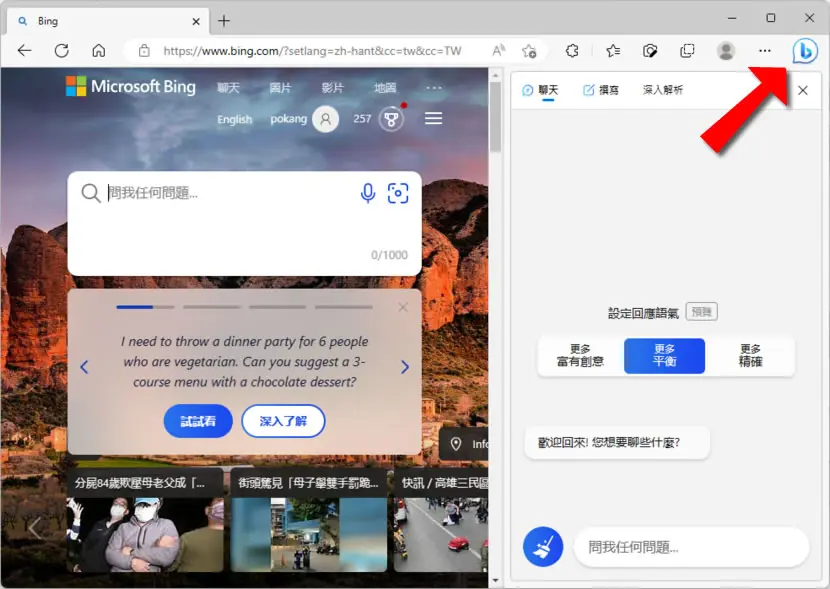Open the hamburger menu on Bing page
The width and height of the screenshot is (830, 589).
click(x=434, y=119)
